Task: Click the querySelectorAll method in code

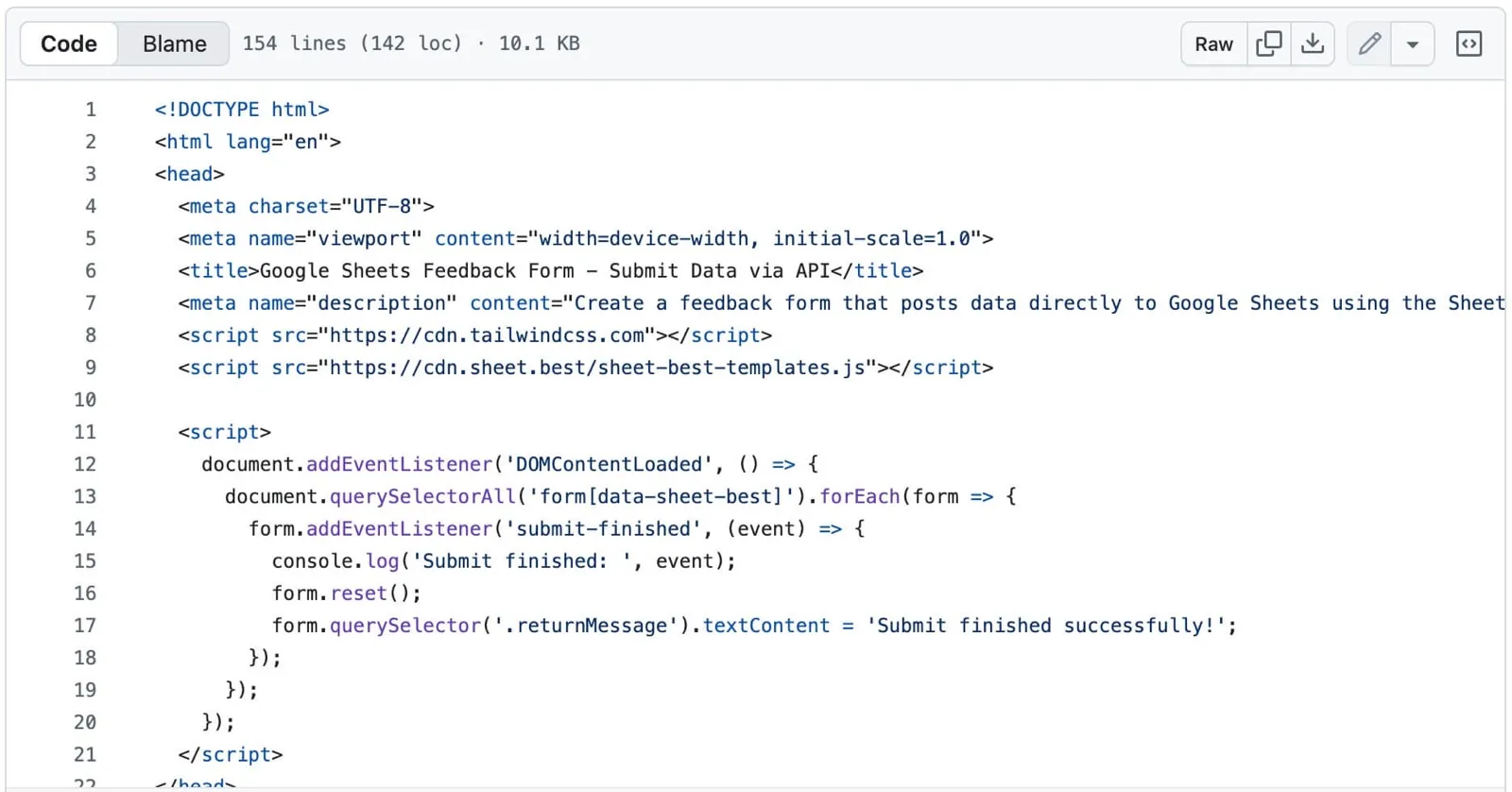Action: 422,496
